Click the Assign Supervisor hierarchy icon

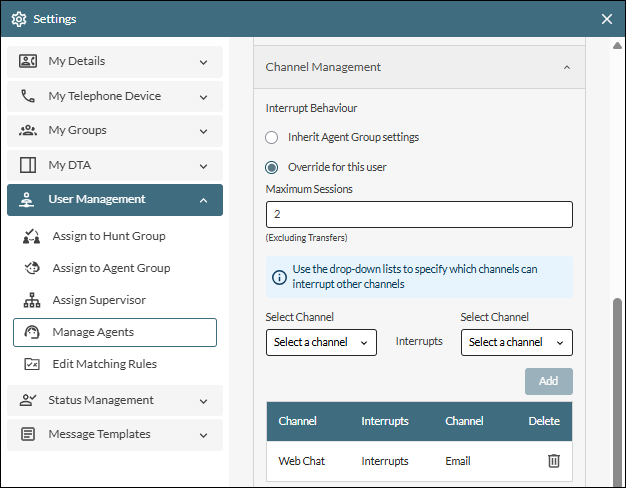32,301
